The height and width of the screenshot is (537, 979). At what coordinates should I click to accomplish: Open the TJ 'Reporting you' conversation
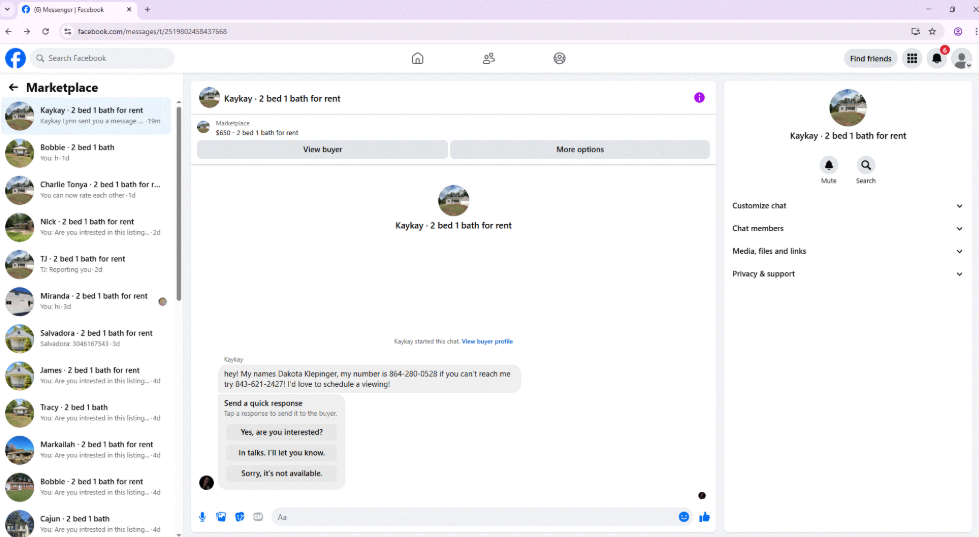coord(86,264)
